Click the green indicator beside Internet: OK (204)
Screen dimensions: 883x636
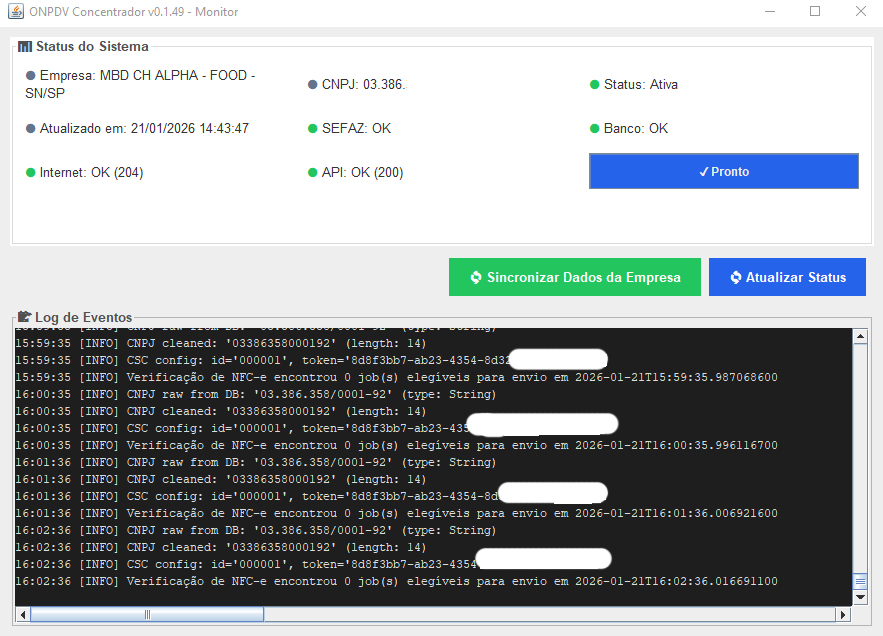(x=31, y=173)
